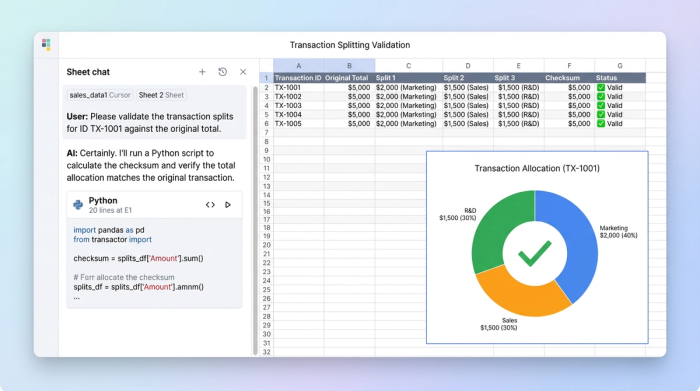Image resolution: width=700 pixels, height=391 pixels.
Task: Close the Sheet chat panel
Action: (243, 72)
